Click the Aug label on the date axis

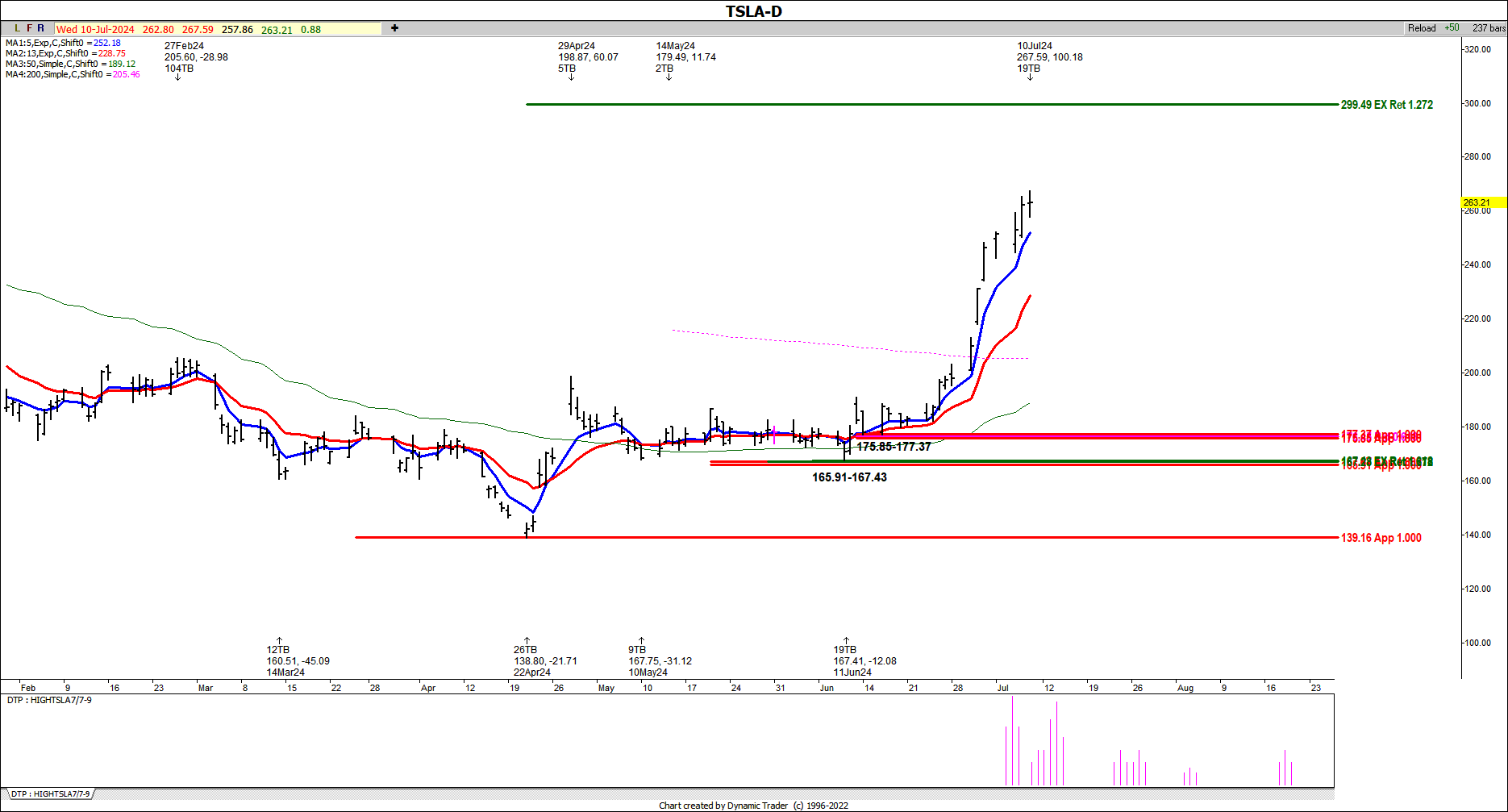click(1185, 688)
